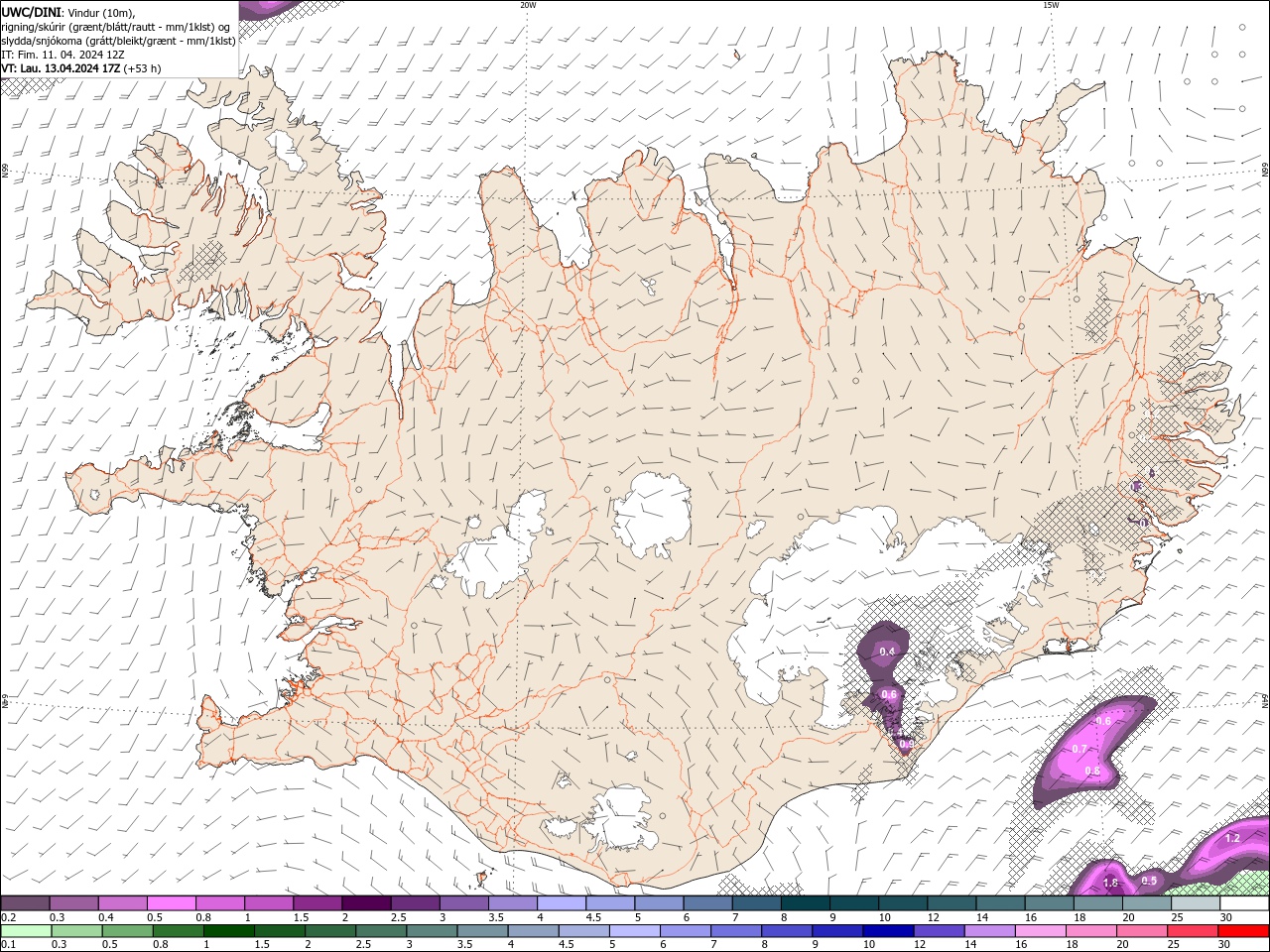This screenshot has height=952, width=1270.
Task: Pick dark teal 8–9 snow legend swatch
Action: (x=806, y=903)
